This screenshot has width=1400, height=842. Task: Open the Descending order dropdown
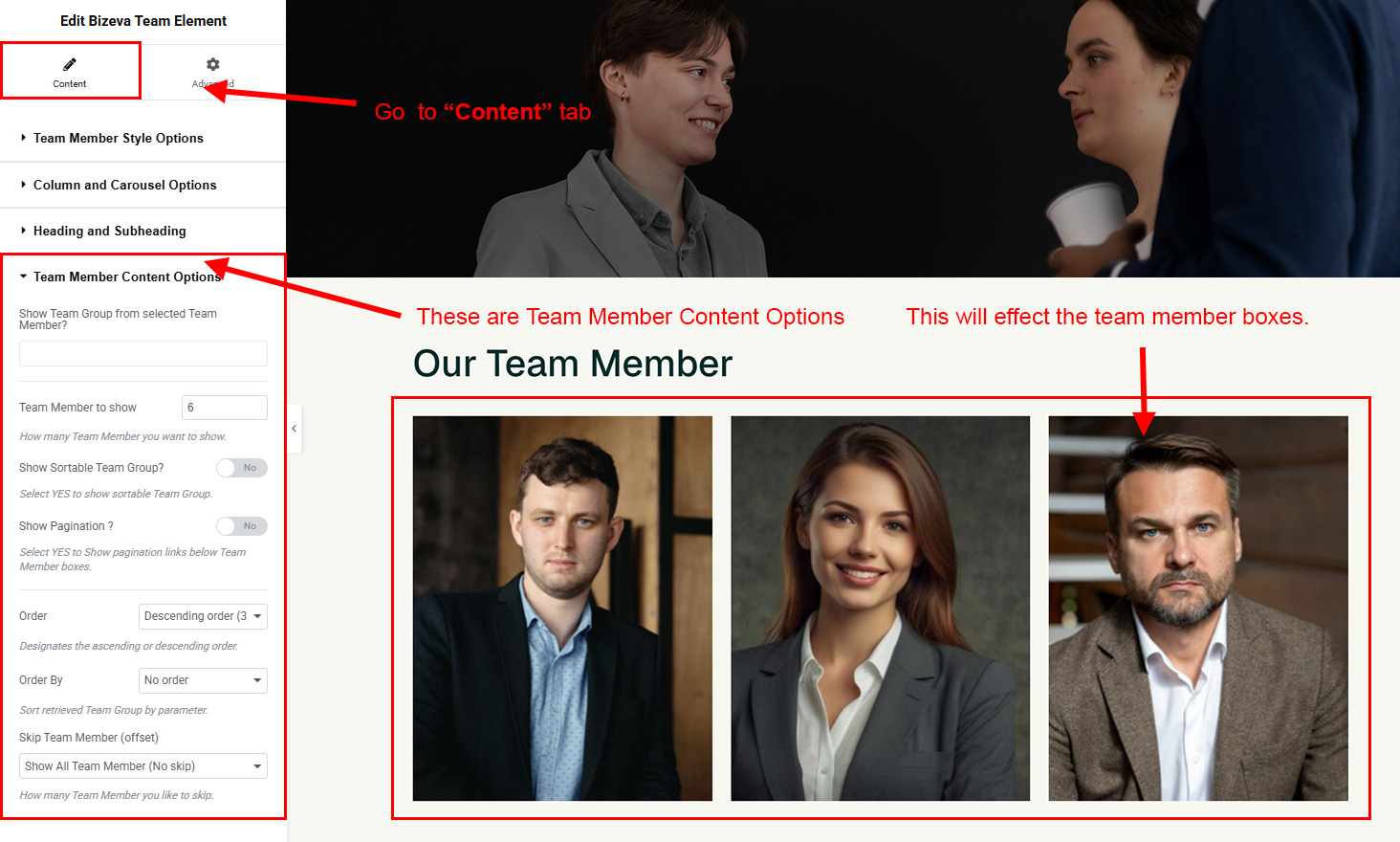pyautogui.click(x=203, y=616)
